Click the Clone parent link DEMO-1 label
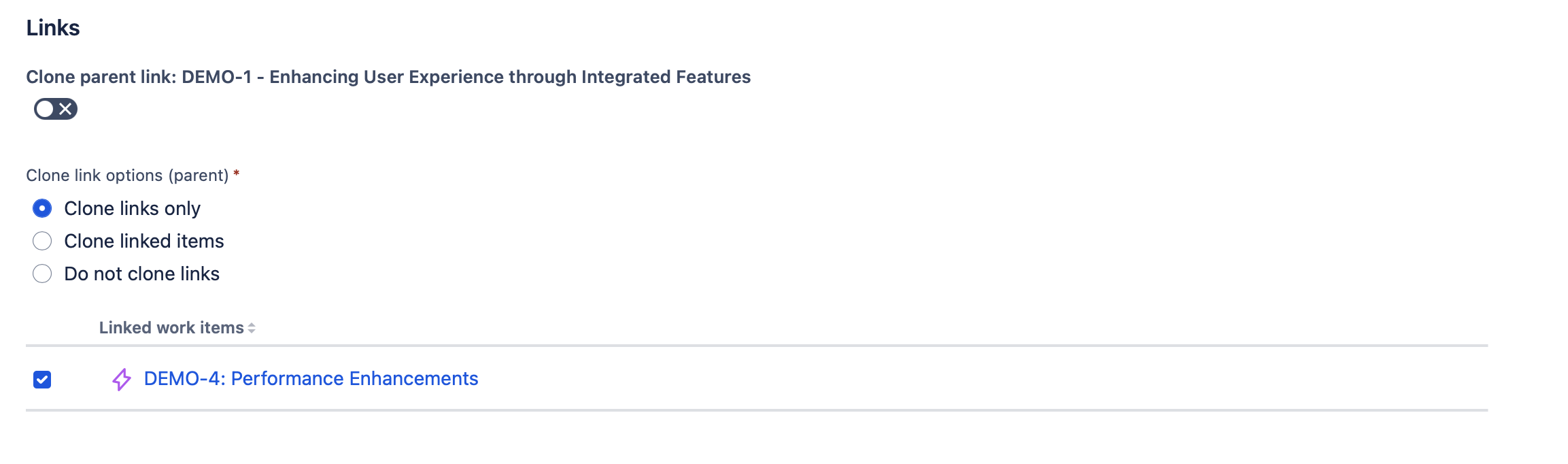Viewport: 1568px width, 464px height. (x=388, y=77)
